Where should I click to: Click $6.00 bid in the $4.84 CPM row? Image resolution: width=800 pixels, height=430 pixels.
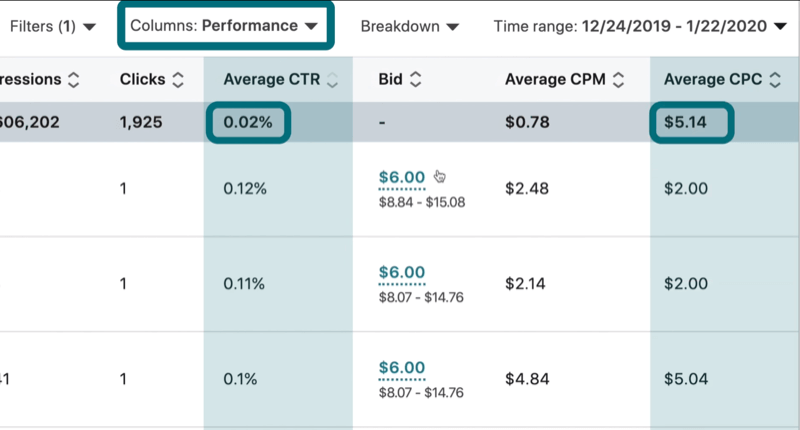[x=402, y=367]
